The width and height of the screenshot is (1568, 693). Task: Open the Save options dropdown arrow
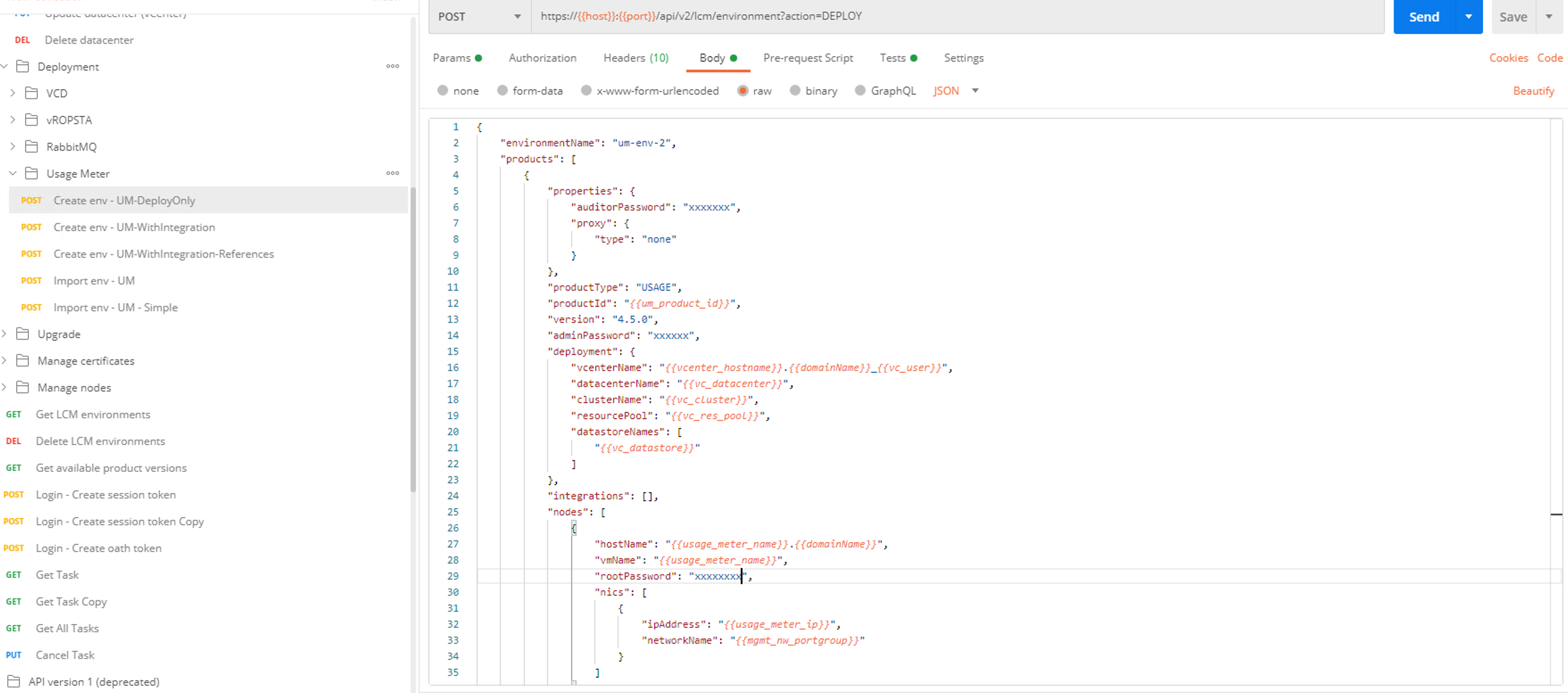click(x=1548, y=16)
